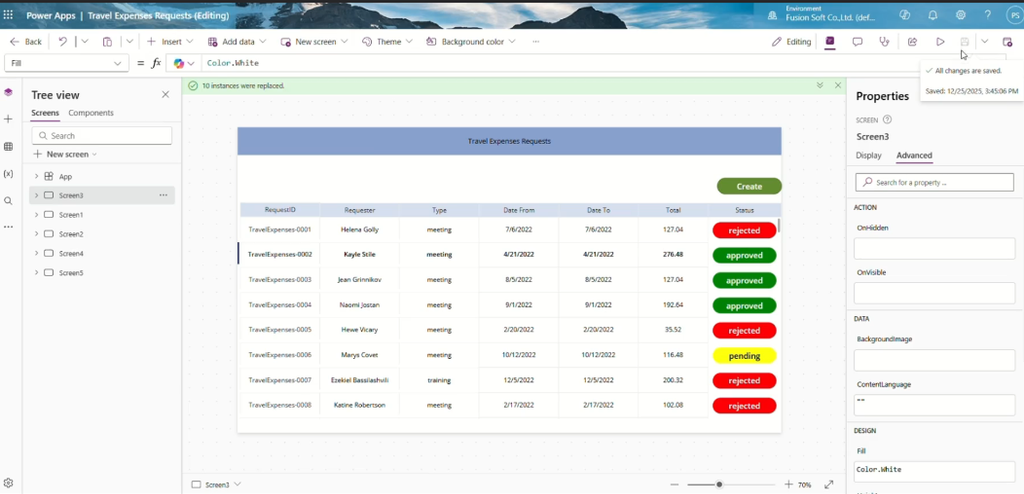The width and height of the screenshot is (1024, 494).
Task: Select Screen2 in Tree view
Action: 71,234
